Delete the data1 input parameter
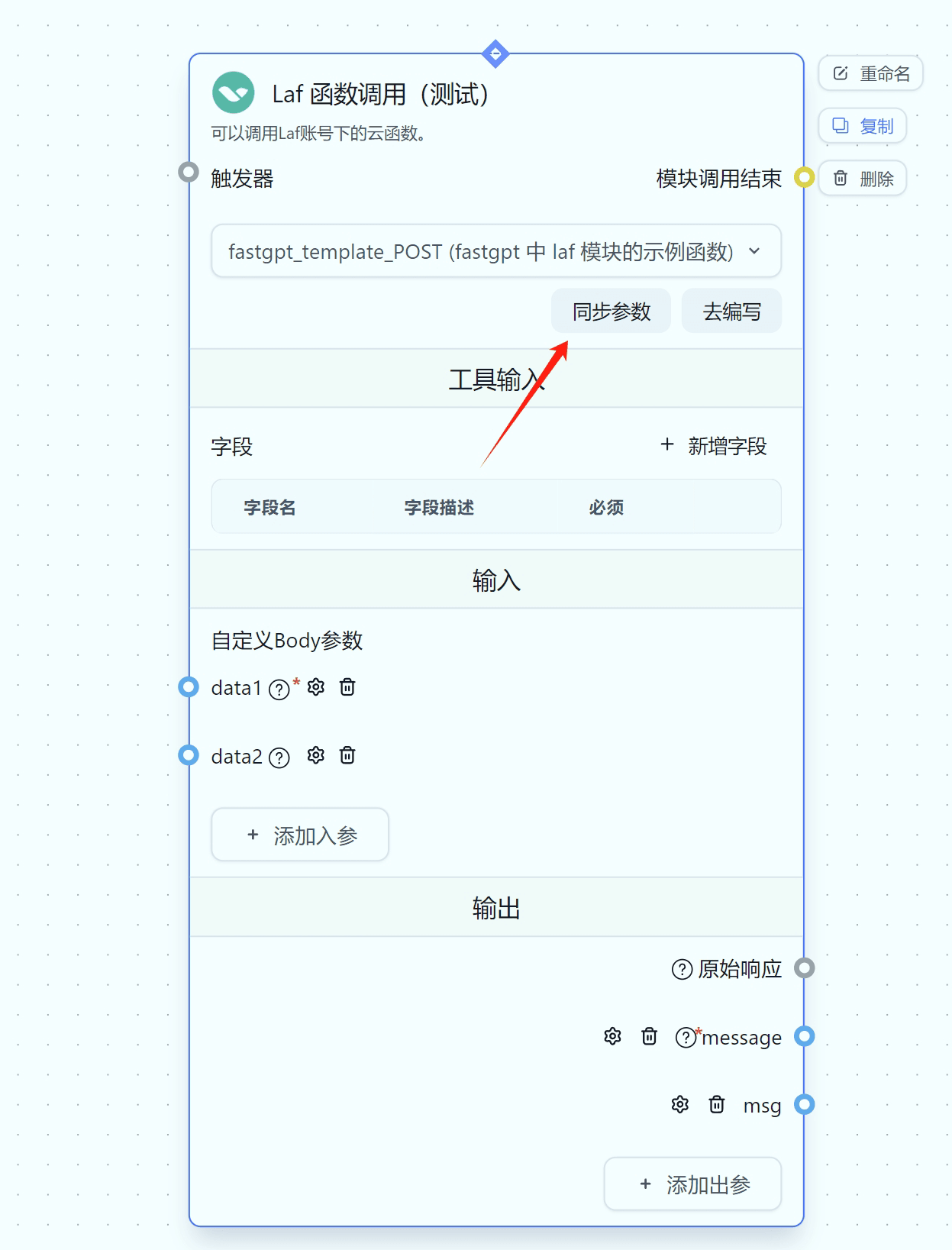This screenshot has width=952, height=1250. pos(347,687)
